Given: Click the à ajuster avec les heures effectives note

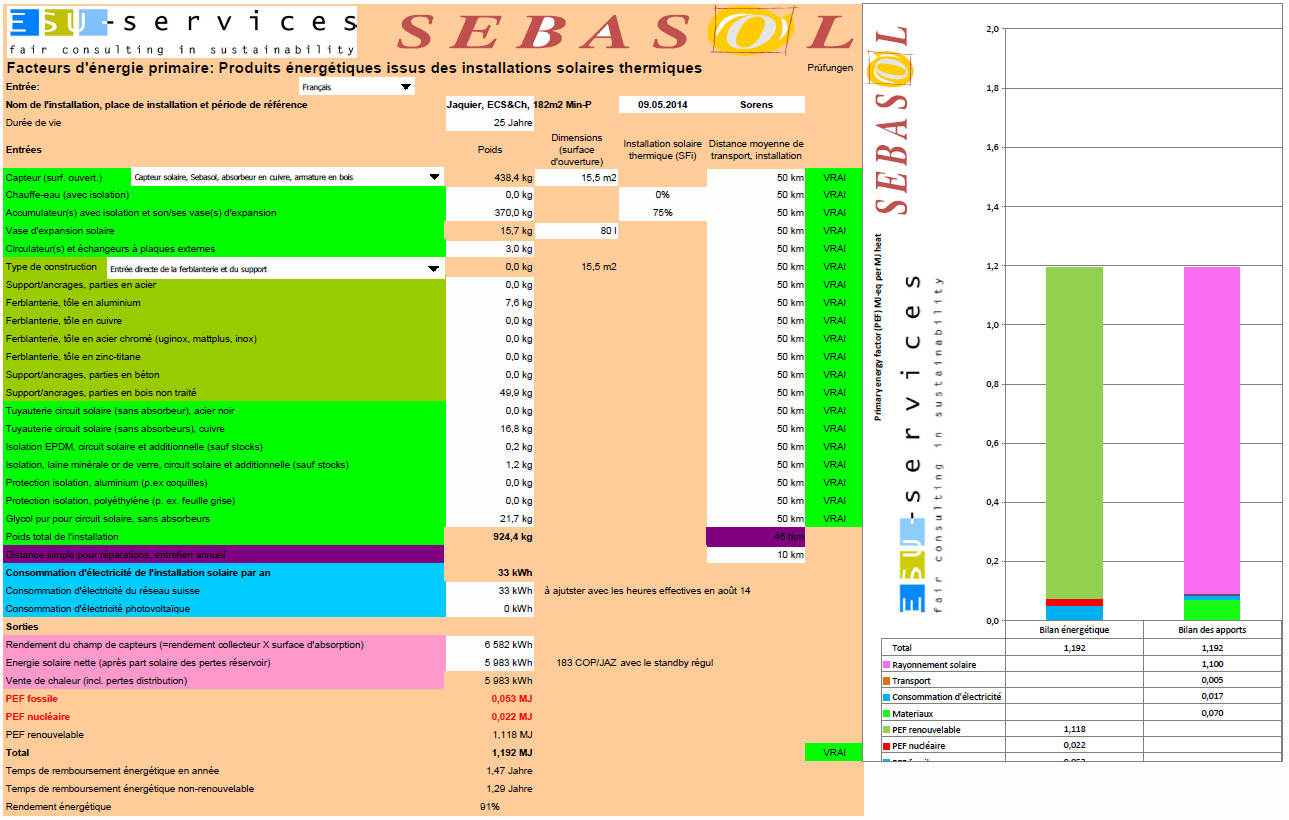Looking at the screenshot, I should pos(647,591).
